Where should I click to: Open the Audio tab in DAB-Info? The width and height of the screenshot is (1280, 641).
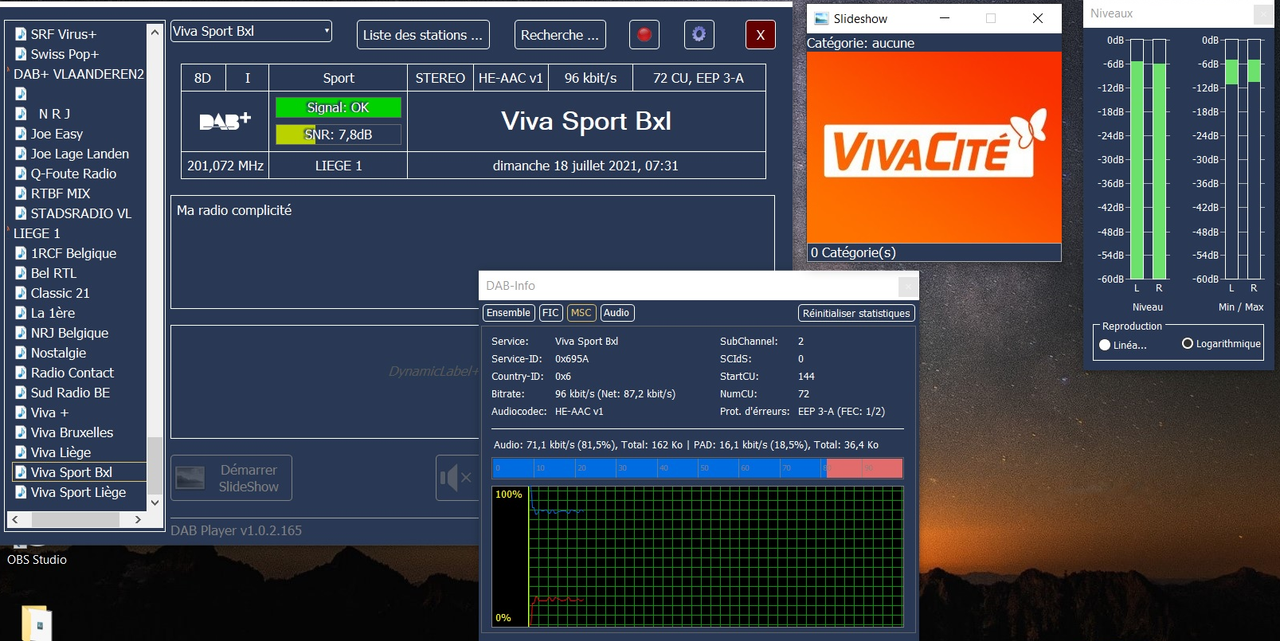click(617, 313)
